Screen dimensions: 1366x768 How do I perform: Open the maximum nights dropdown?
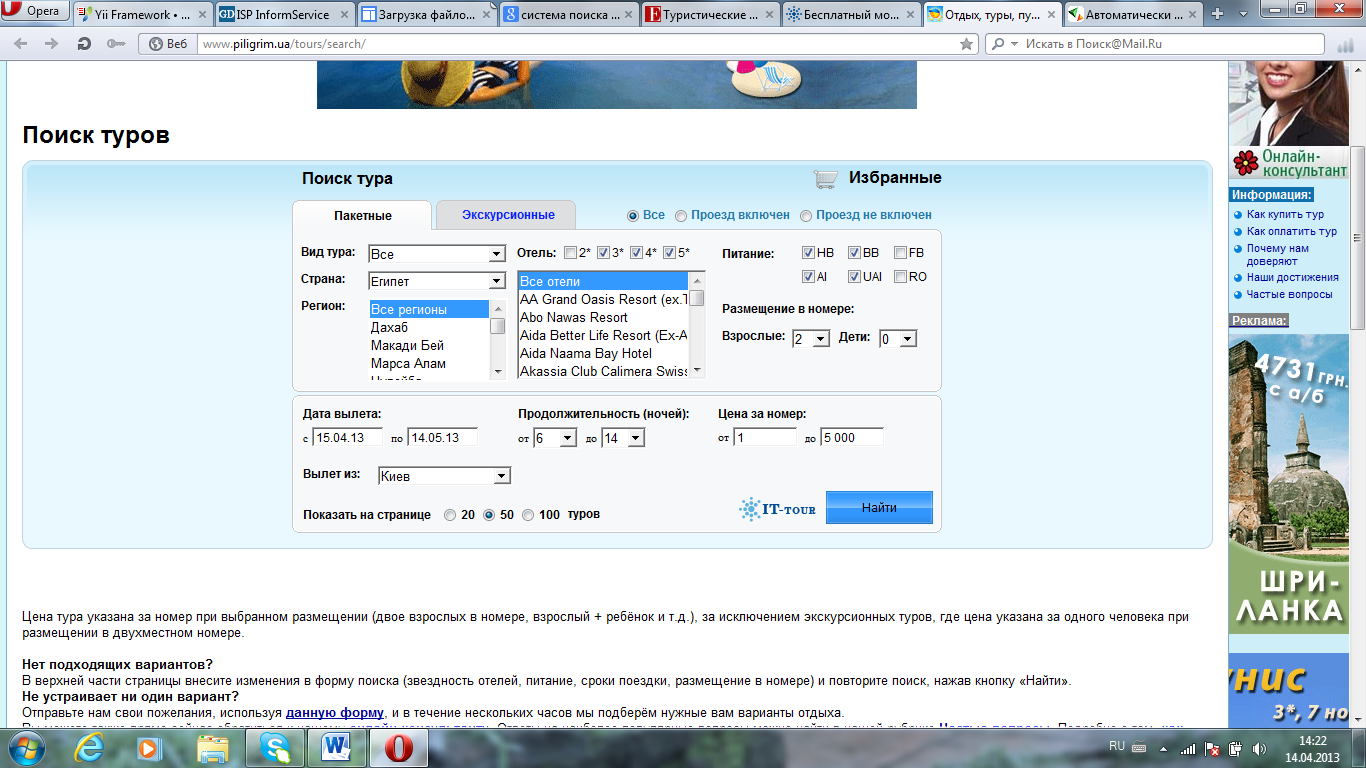point(622,438)
